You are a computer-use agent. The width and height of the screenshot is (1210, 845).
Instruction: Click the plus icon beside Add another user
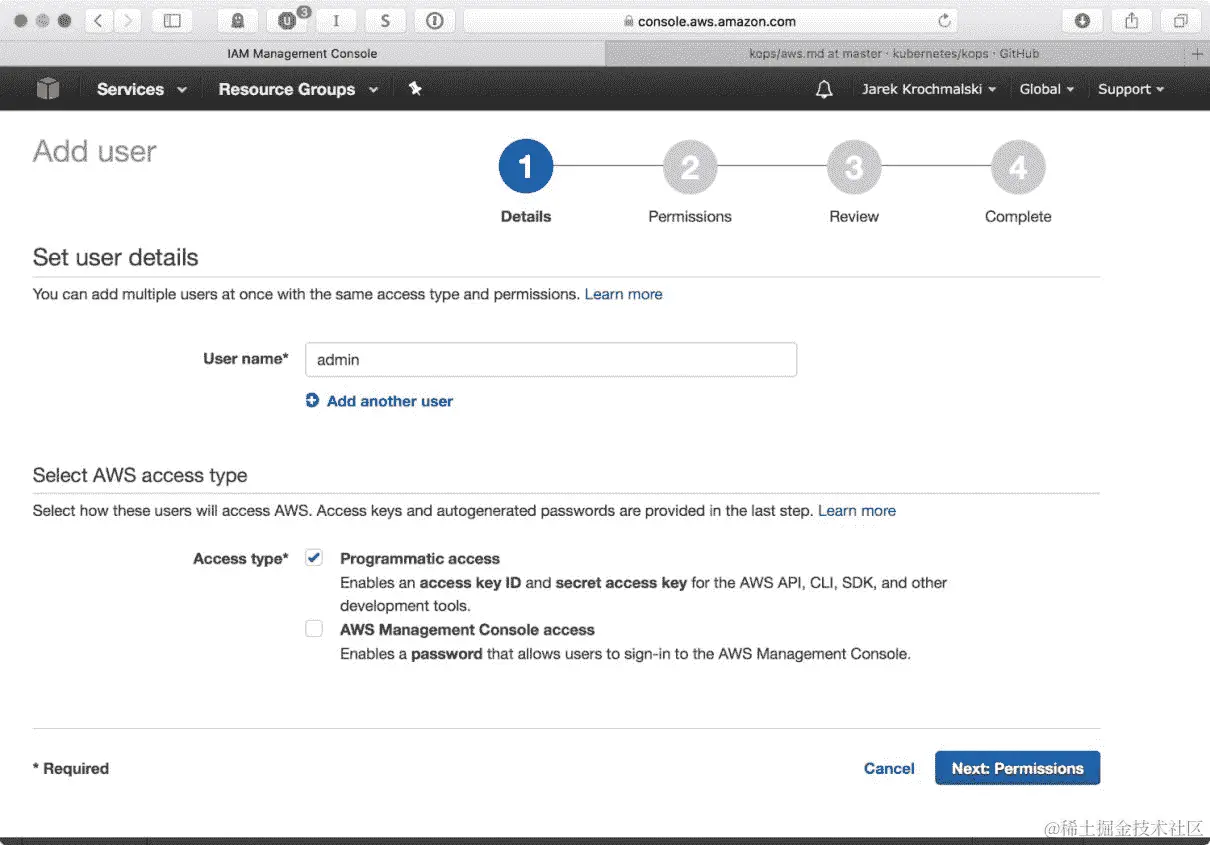(x=312, y=400)
